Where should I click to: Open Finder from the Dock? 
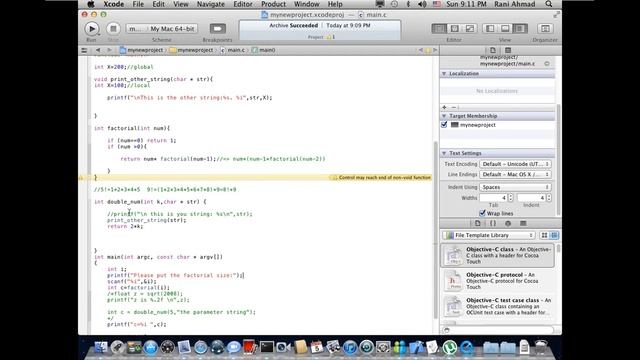pyautogui.click(x=101, y=347)
